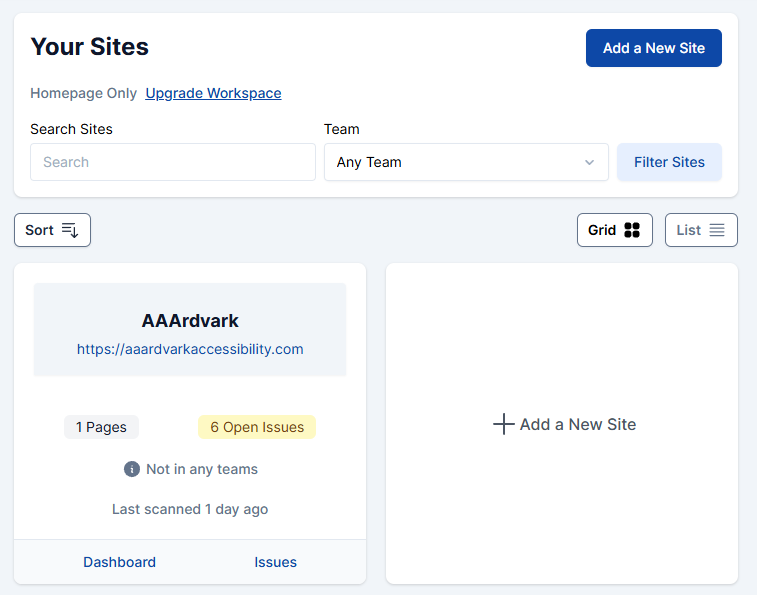Click the plus icon in the empty site card
The image size is (757, 595).
tap(504, 424)
